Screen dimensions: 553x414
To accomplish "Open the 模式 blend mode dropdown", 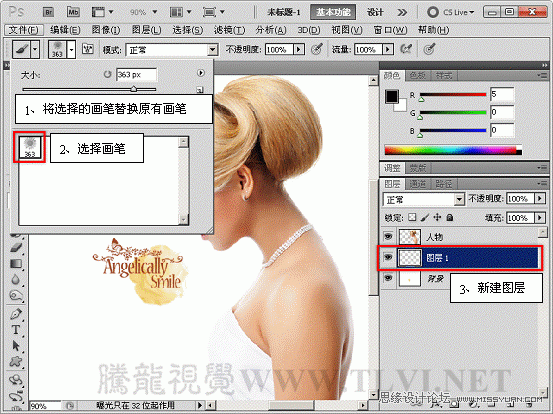I will tap(171, 50).
